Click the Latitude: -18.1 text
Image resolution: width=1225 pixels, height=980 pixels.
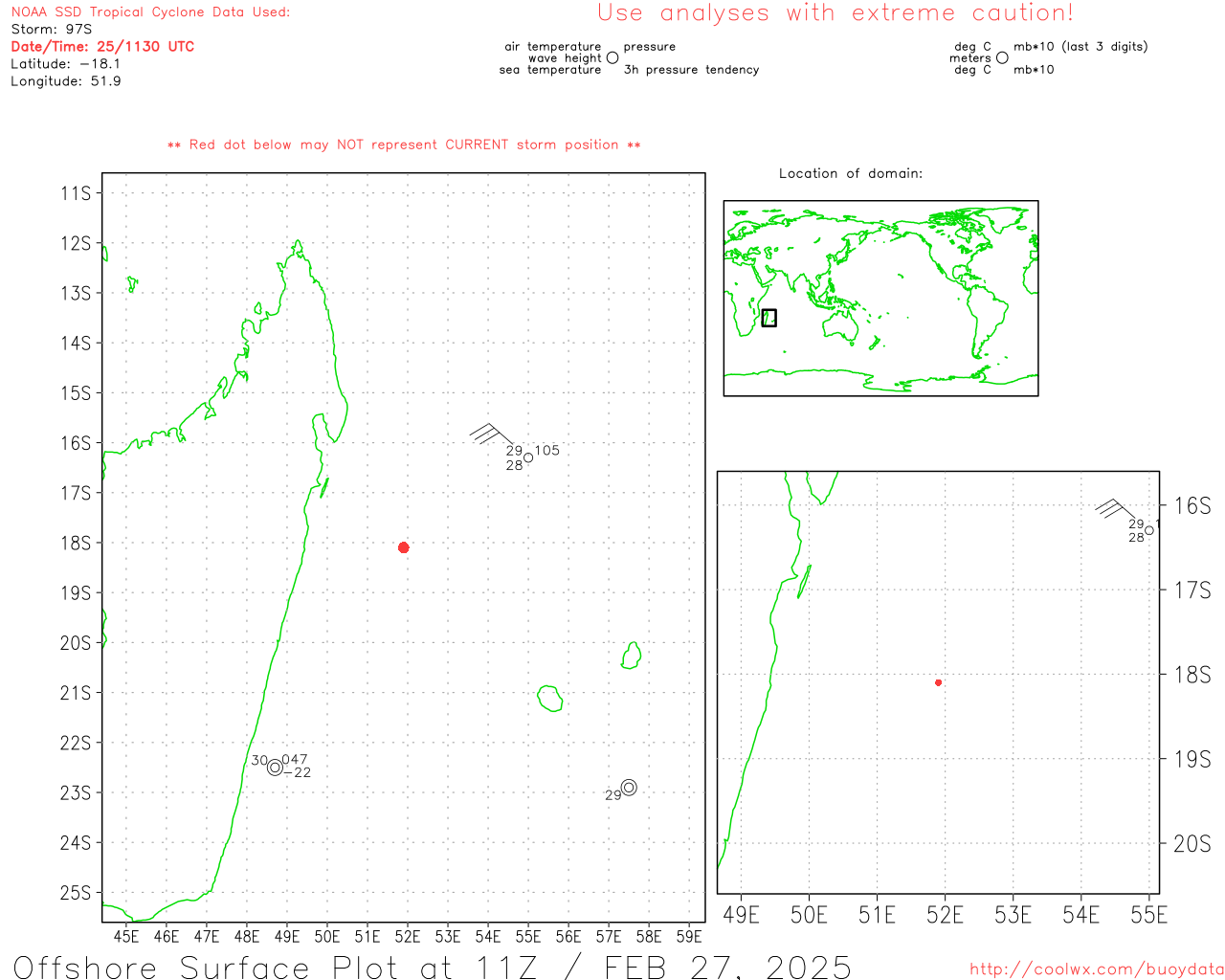pos(66,63)
